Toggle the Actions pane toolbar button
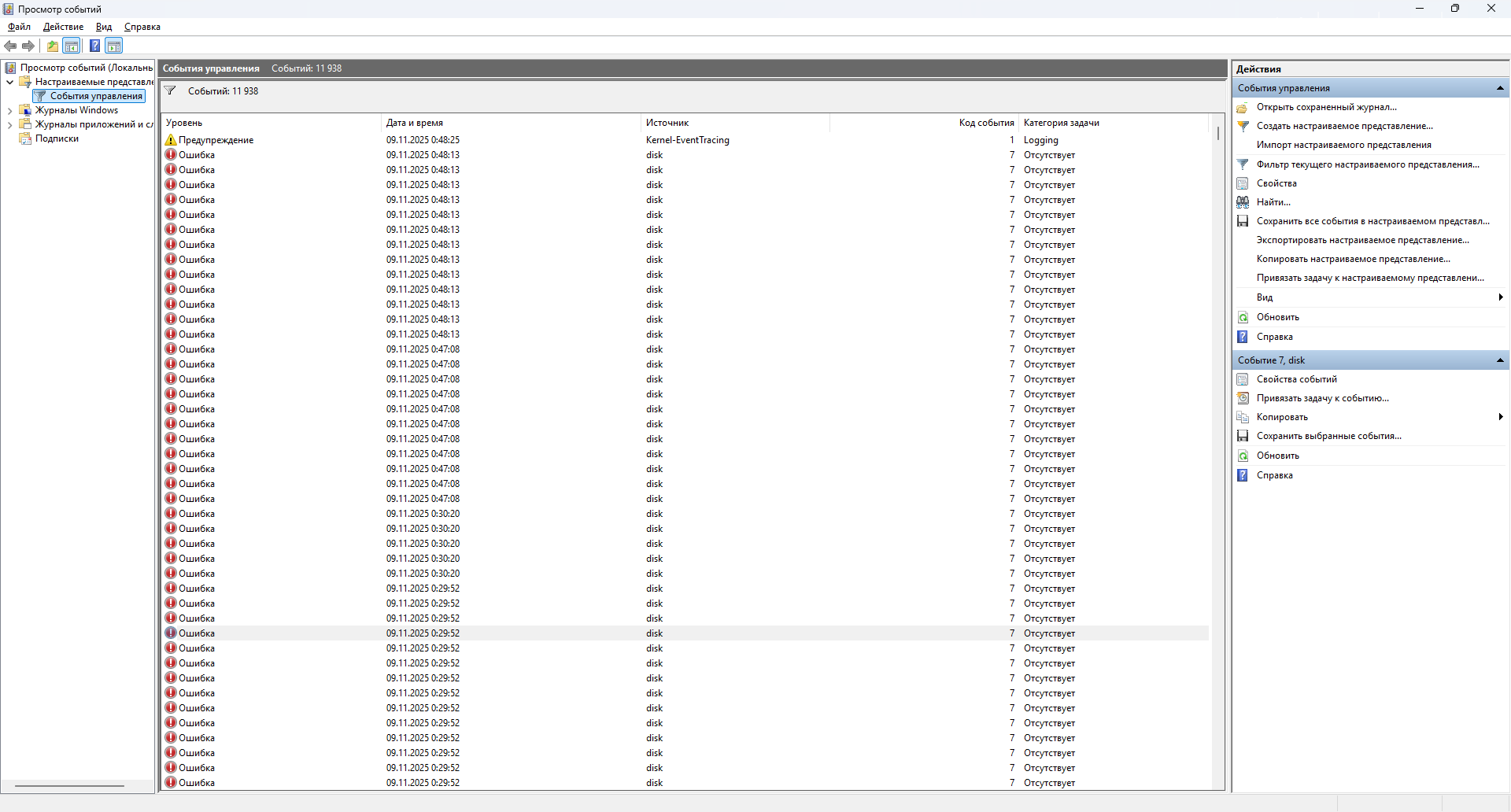The width and height of the screenshot is (1511, 812). [114, 46]
